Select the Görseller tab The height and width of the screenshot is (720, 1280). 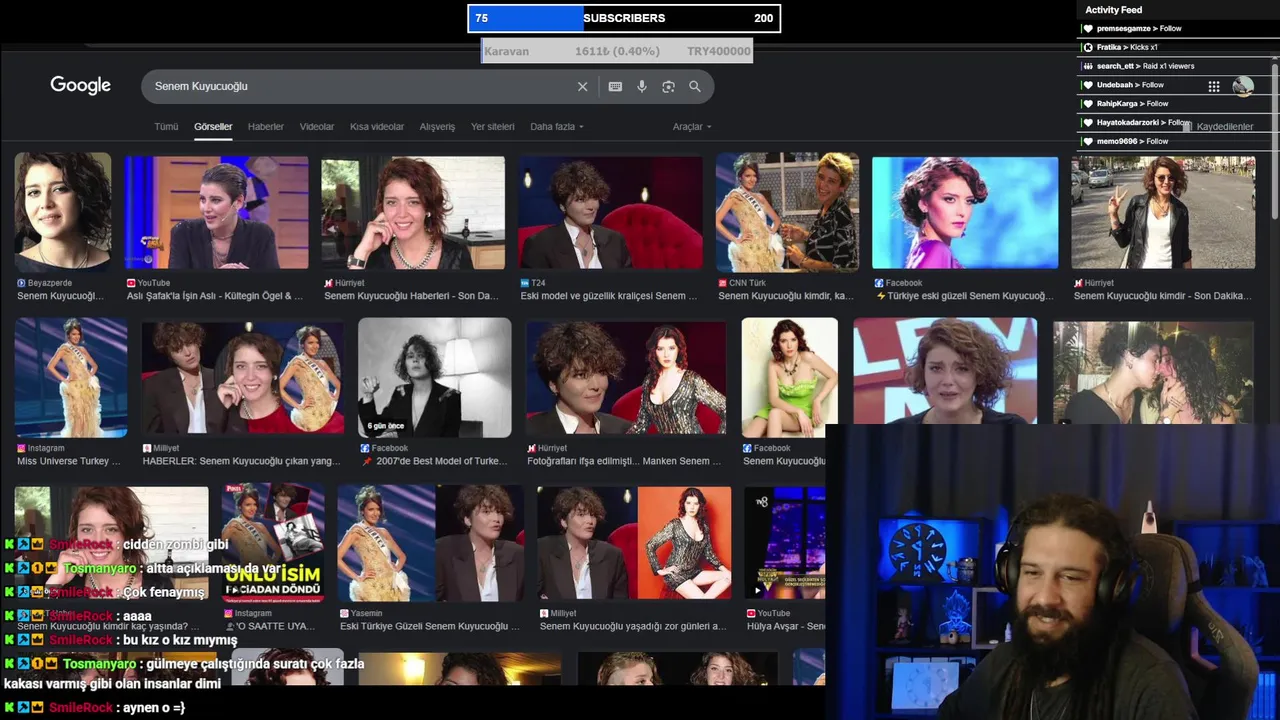tap(213, 127)
